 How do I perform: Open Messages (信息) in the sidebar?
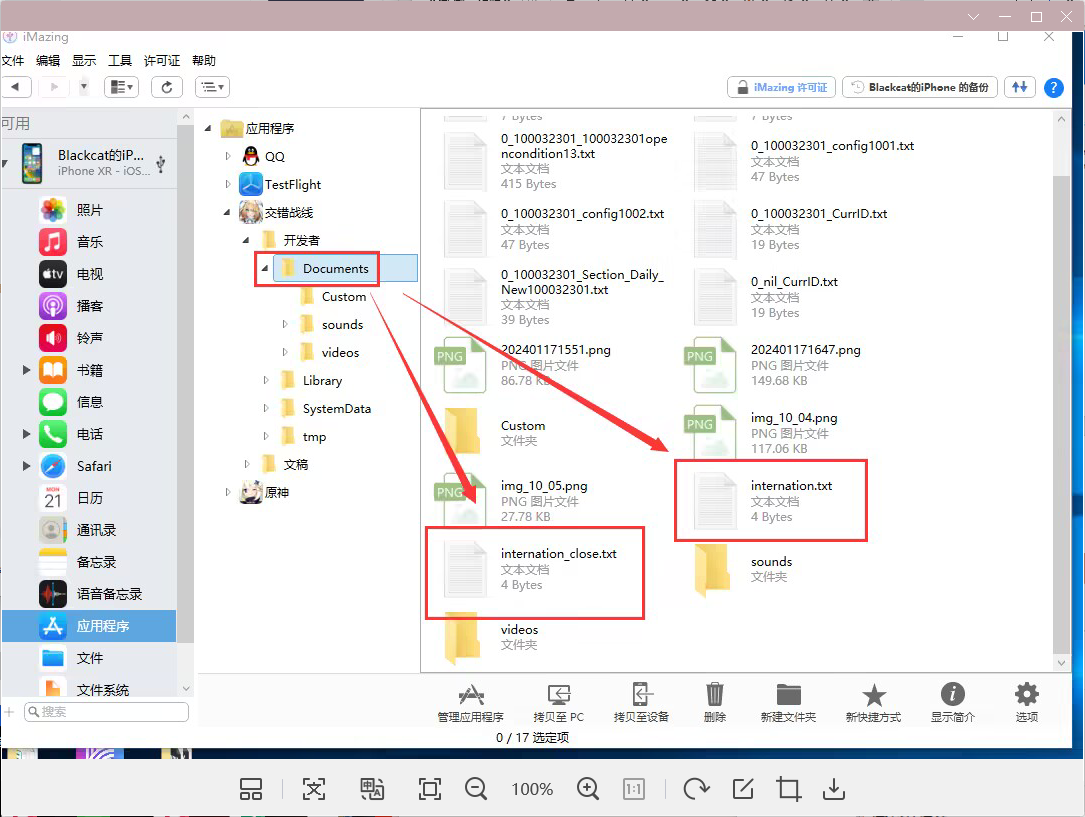coord(89,402)
